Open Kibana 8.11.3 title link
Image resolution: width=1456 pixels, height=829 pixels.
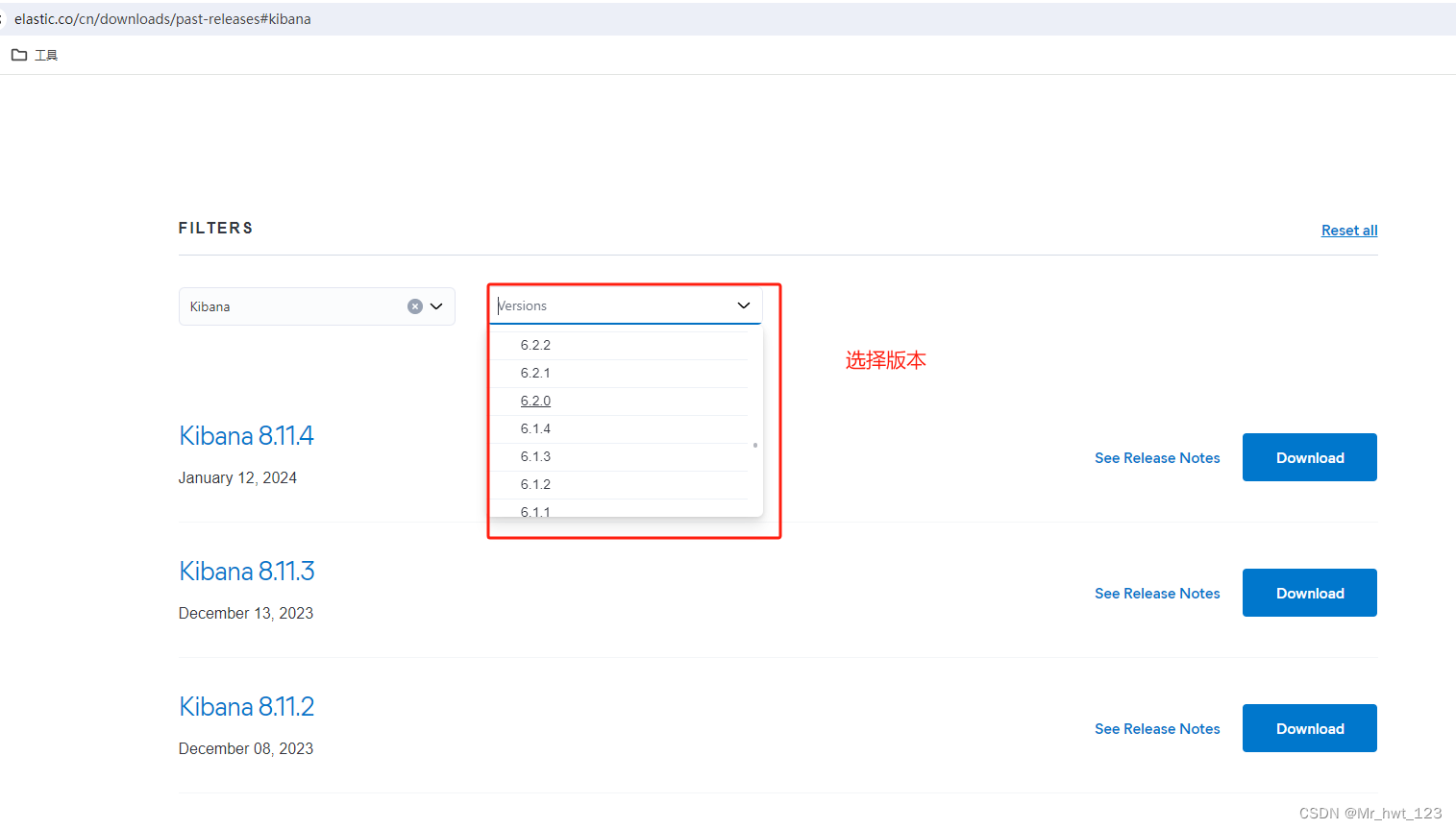click(247, 572)
